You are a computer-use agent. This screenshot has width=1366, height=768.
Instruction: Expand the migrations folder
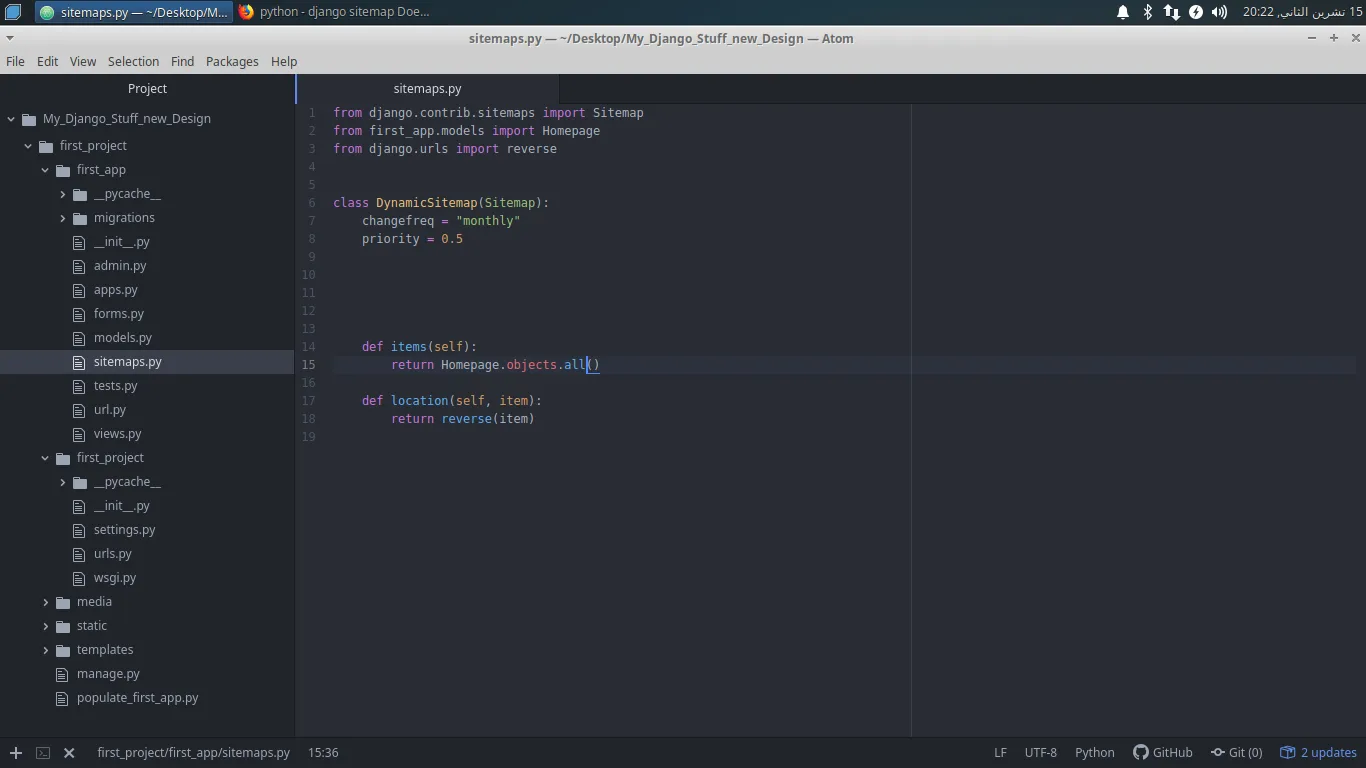tap(62, 218)
